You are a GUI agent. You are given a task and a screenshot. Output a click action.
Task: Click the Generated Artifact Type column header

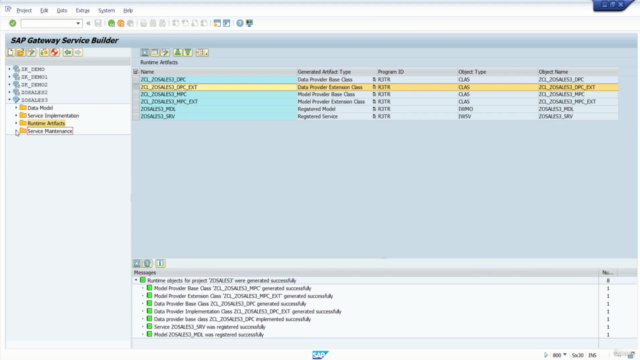tap(336, 72)
